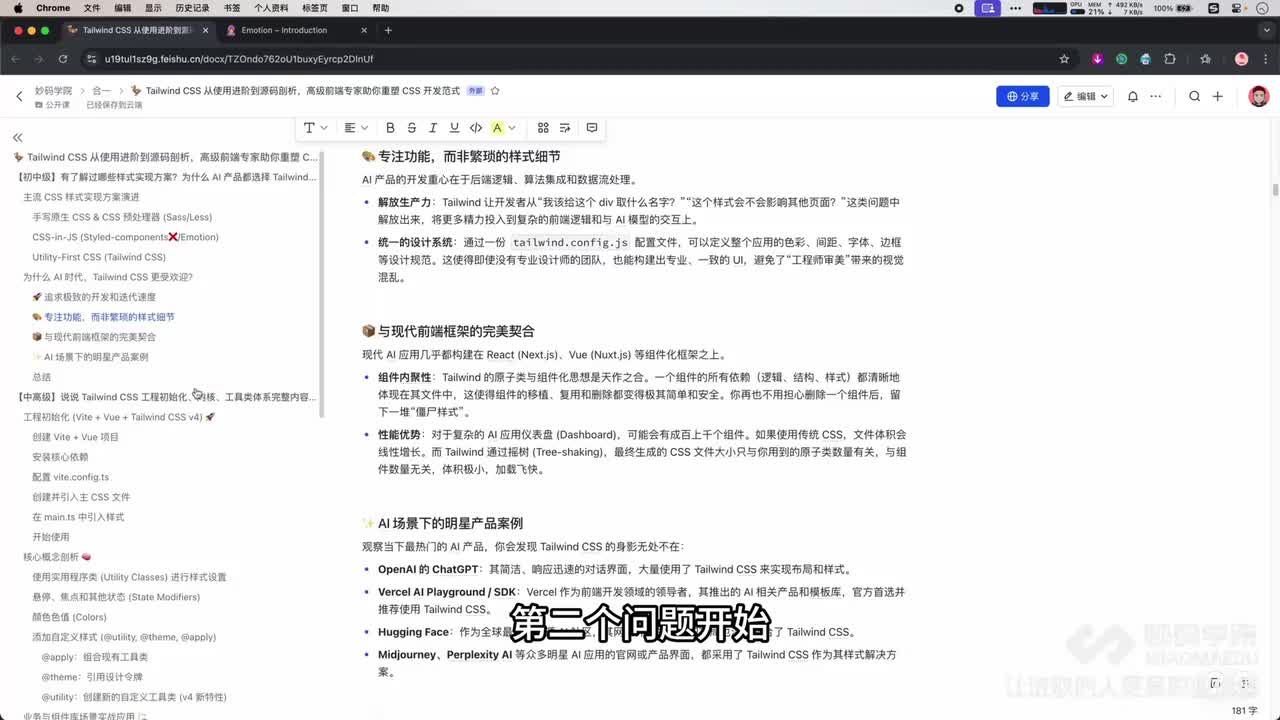Click the 妙码学院 breadcrumb link
Screen dimensions: 1280x720
point(53,91)
